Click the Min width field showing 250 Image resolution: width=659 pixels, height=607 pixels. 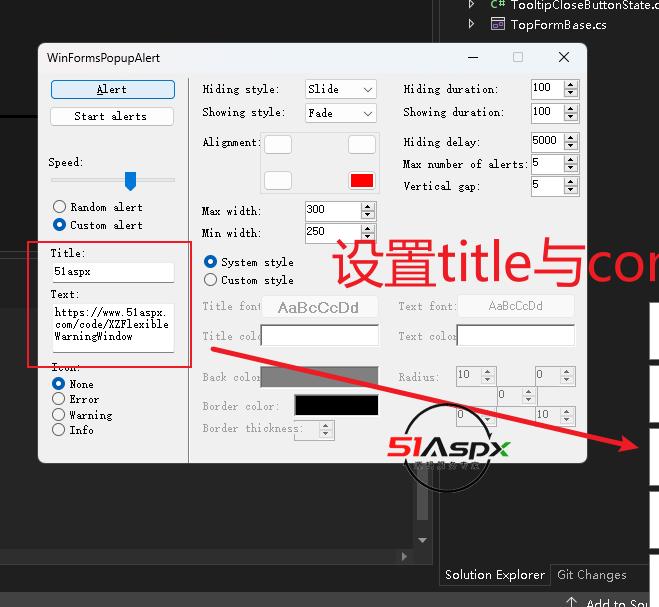pos(332,232)
